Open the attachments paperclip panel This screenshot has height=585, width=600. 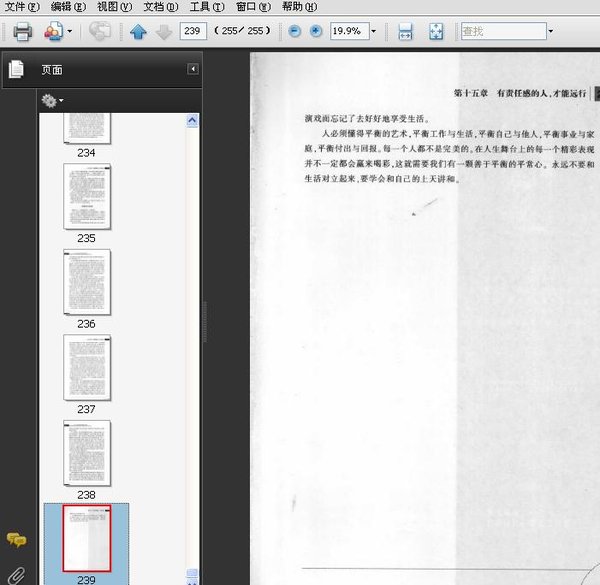coord(16,575)
